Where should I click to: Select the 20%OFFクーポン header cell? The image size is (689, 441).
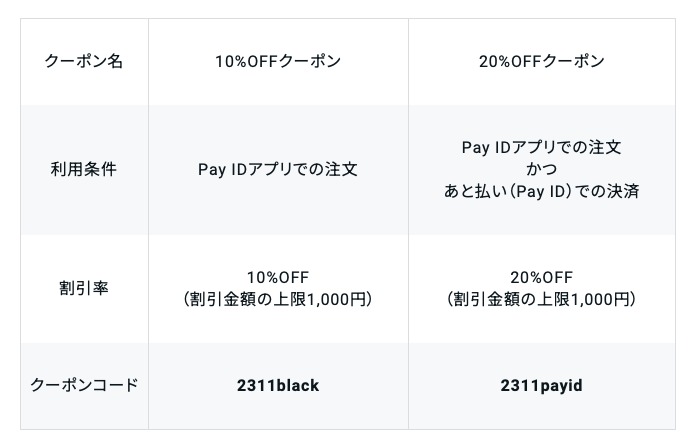tap(541, 61)
